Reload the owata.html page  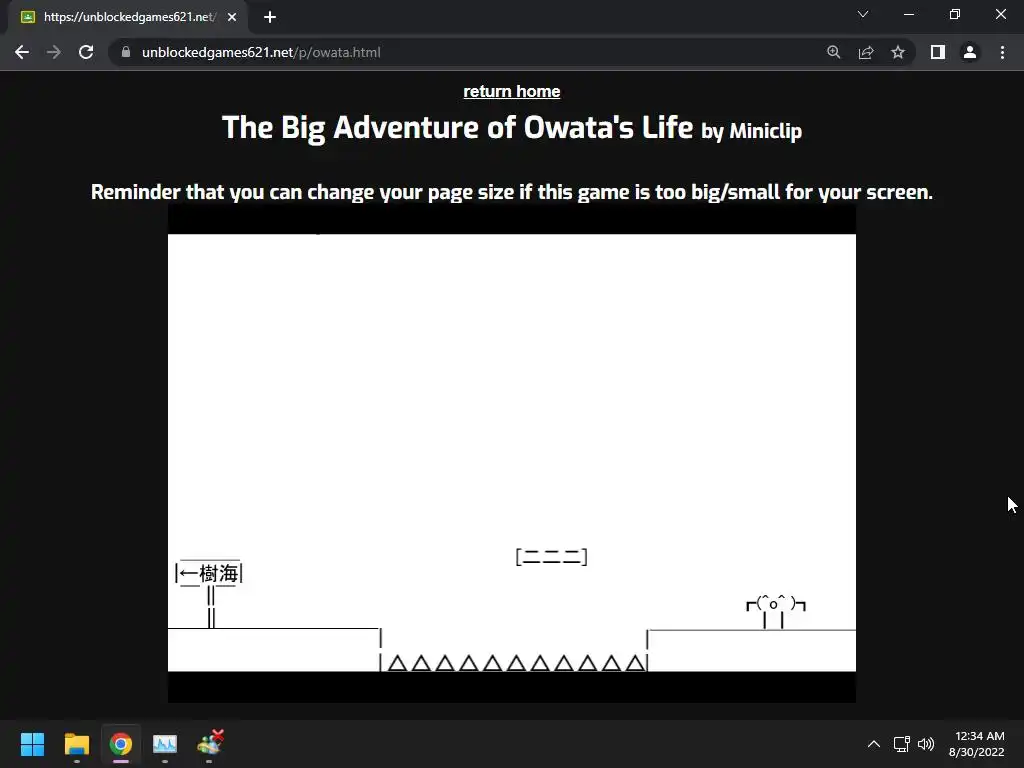pos(86,52)
